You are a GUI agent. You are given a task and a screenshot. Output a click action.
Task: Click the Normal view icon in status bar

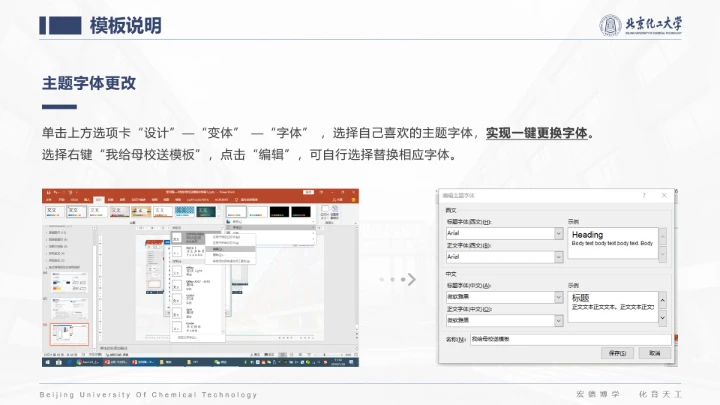283,354
